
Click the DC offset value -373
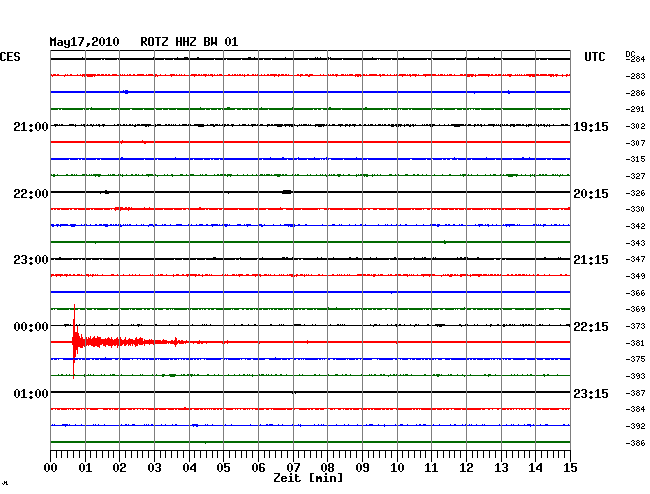click(x=635, y=326)
